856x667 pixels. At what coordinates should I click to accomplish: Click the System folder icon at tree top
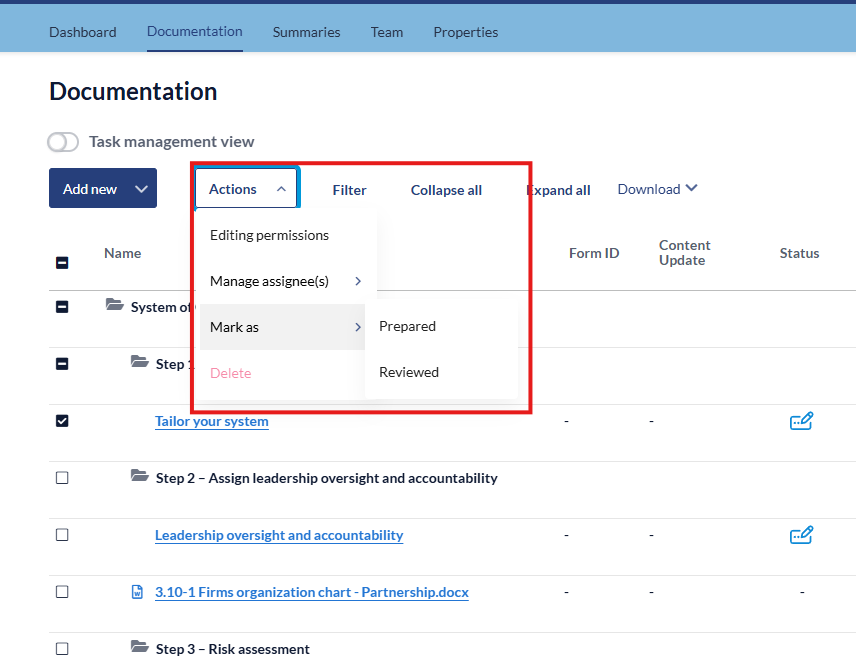[115, 306]
